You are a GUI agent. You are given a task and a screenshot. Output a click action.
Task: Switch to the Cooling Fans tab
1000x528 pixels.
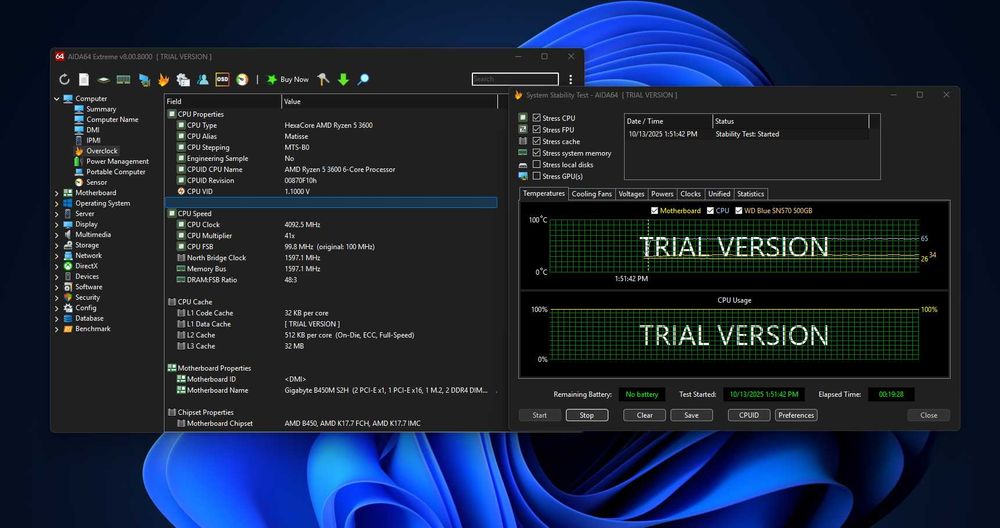[591, 194]
